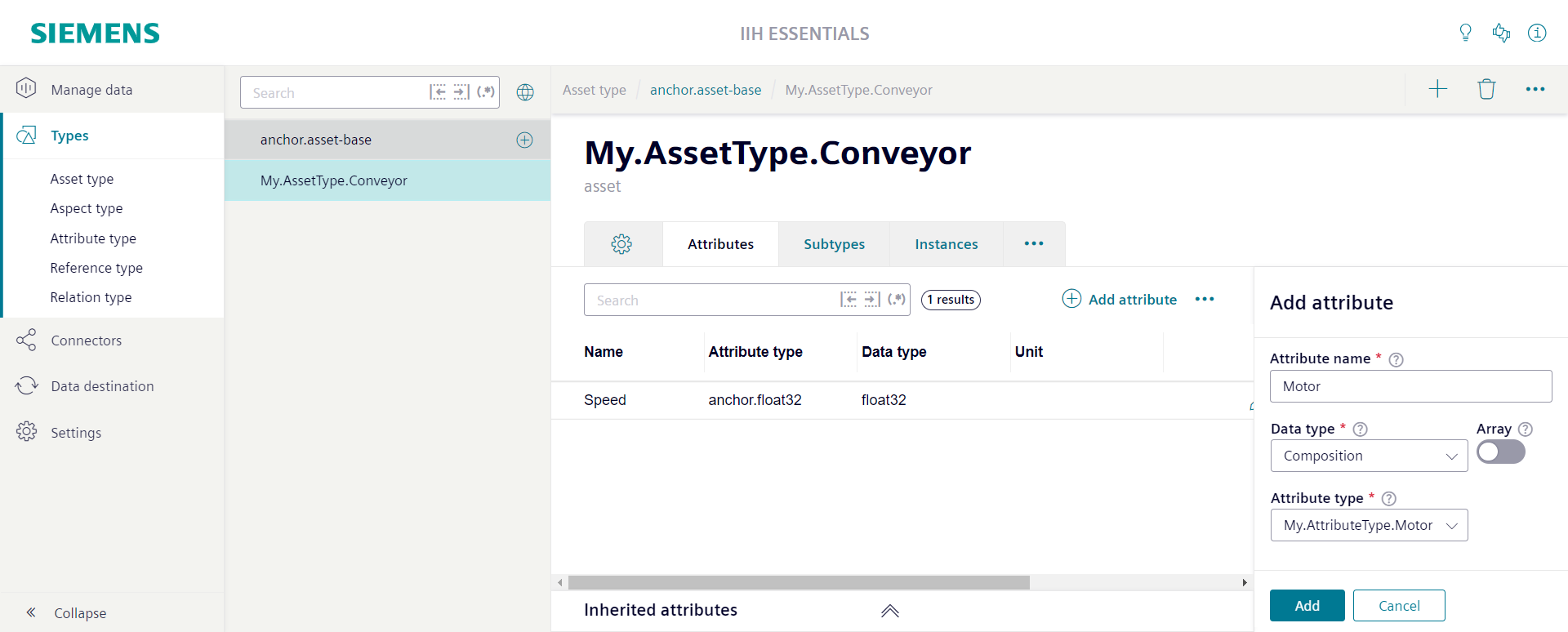The image size is (1568, 632).
Task: Click the Name column header
Action: (x=604, y=352)
